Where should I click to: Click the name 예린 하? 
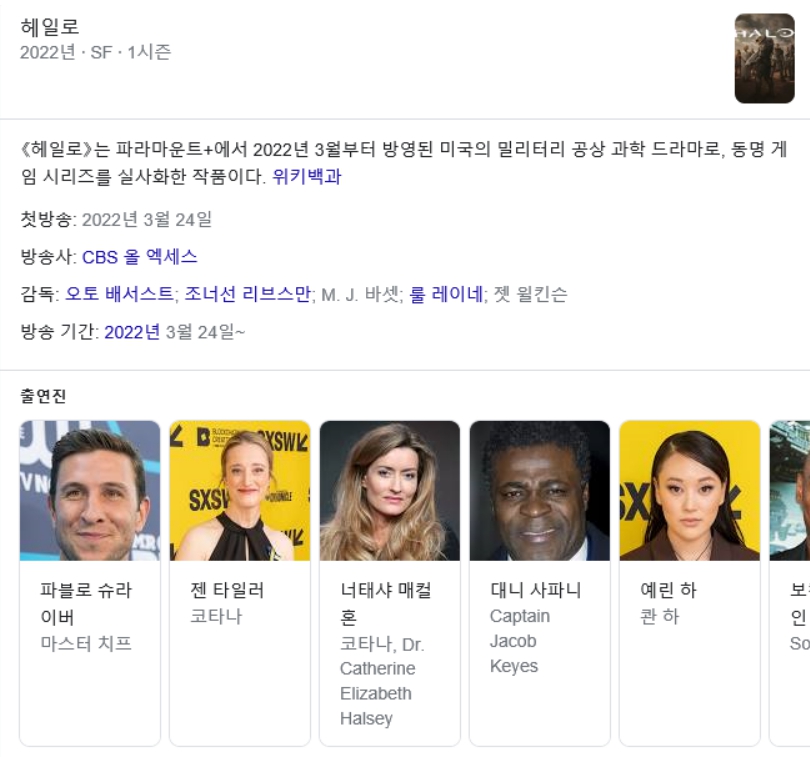tap(668, 590)
